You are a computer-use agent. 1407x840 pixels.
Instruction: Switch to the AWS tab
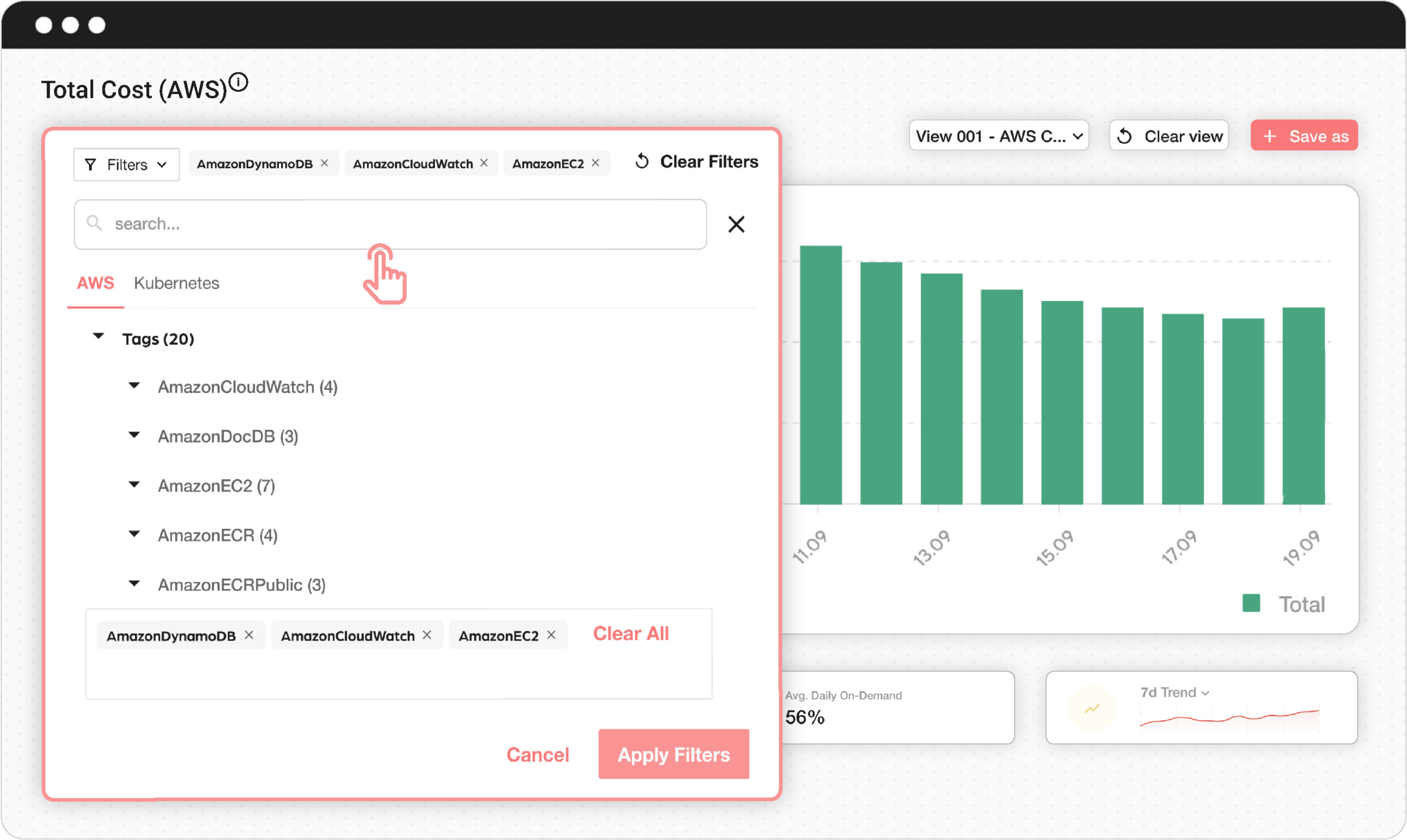tap(96, 283)
